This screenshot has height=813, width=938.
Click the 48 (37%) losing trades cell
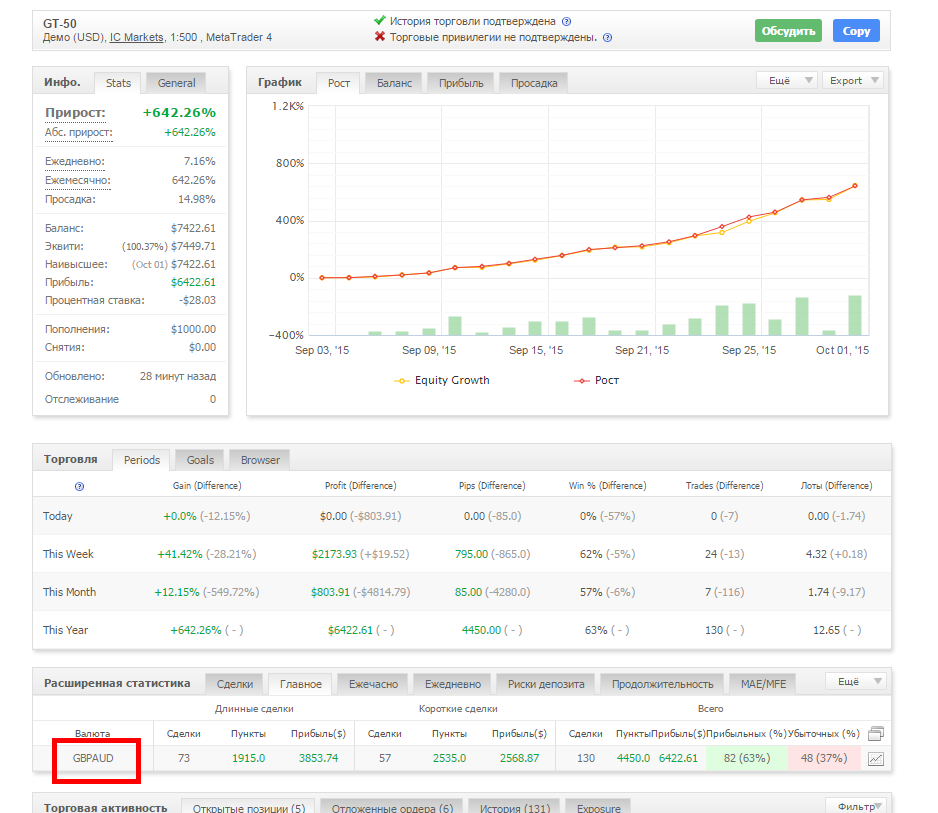tap(824, 758)
